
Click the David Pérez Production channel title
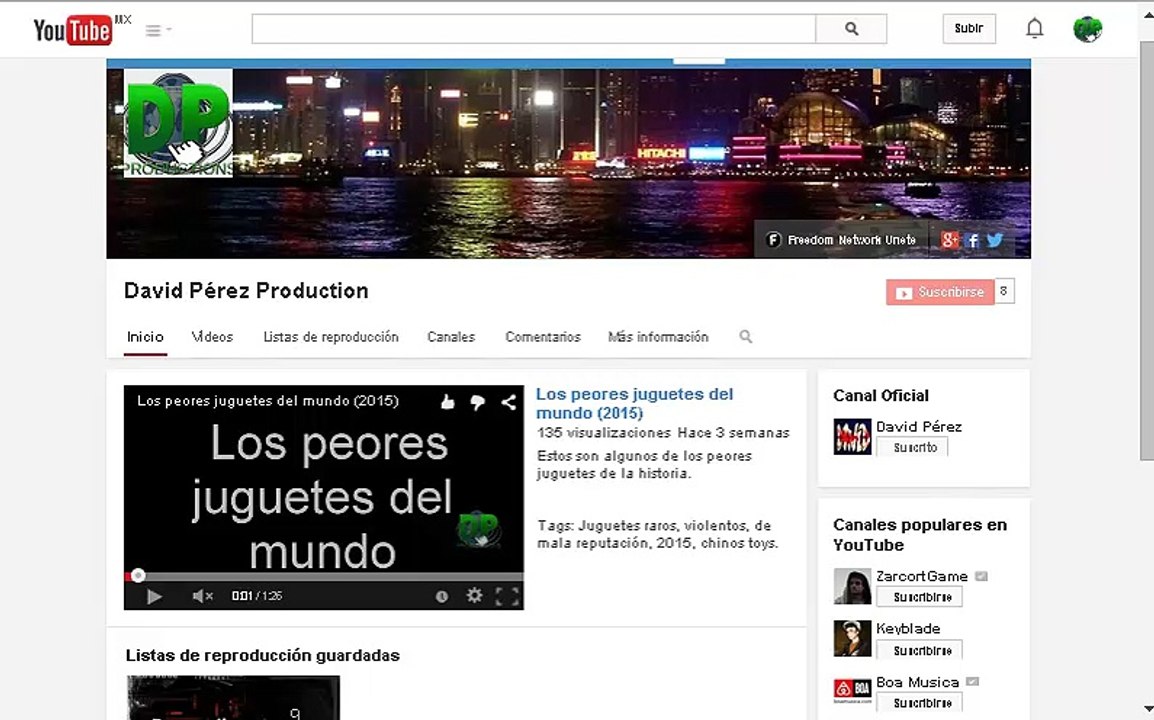click(246, 291)
